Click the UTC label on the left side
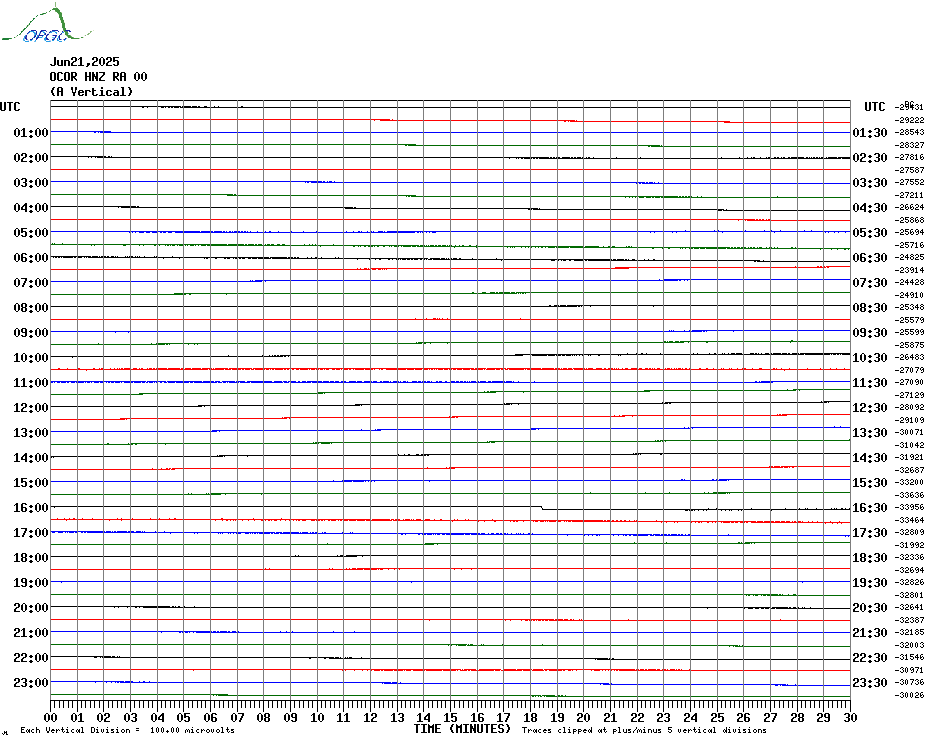 [10, 107]
